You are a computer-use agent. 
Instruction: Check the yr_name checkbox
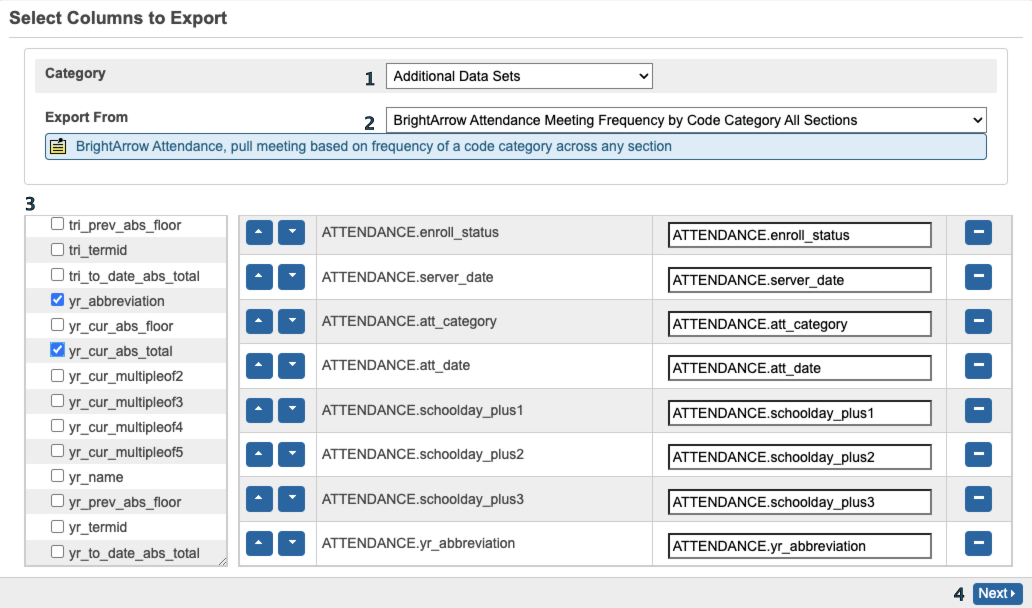[57, 476]
